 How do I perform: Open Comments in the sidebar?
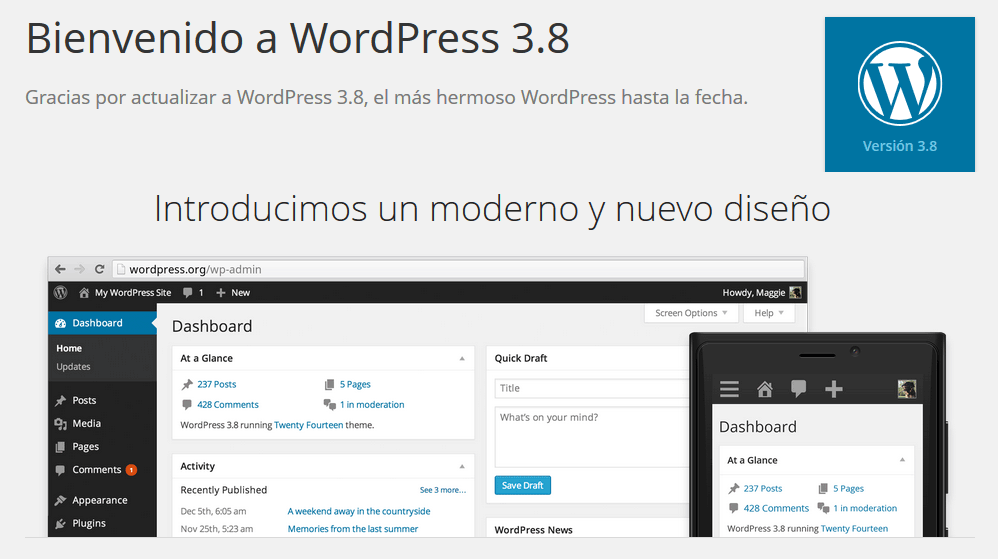96,470
